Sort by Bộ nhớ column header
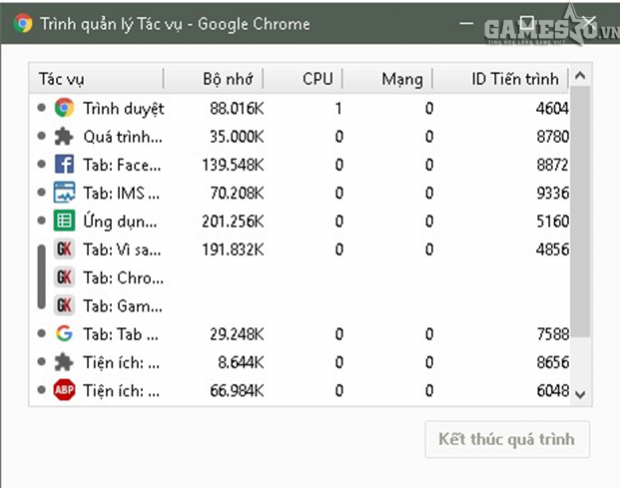 tap(230, 79)
